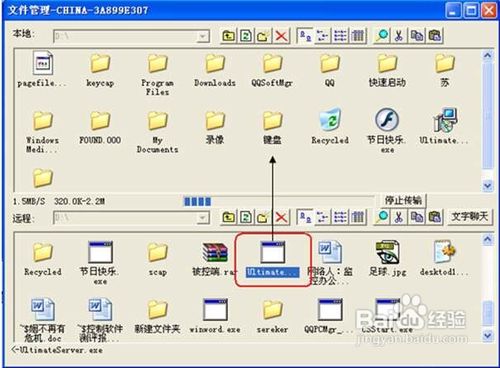The height and width of the screenshot is (368, 500).
Task: Select the 足球.jpg image file
Action: point(387,259)
